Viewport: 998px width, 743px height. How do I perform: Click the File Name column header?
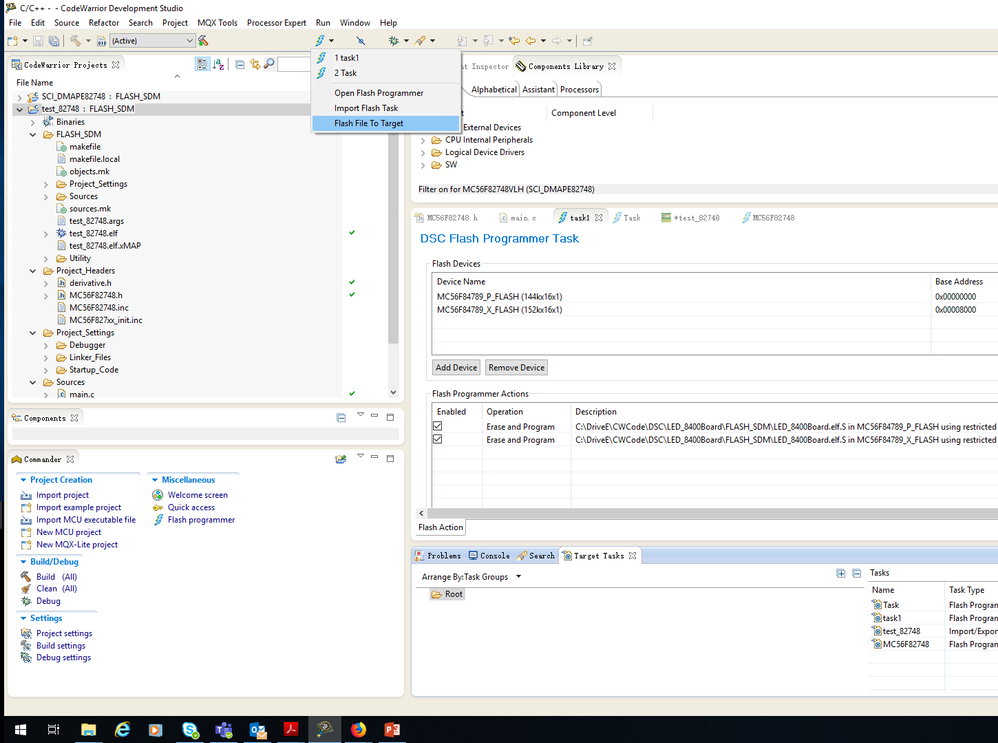[x=35, y=83]
